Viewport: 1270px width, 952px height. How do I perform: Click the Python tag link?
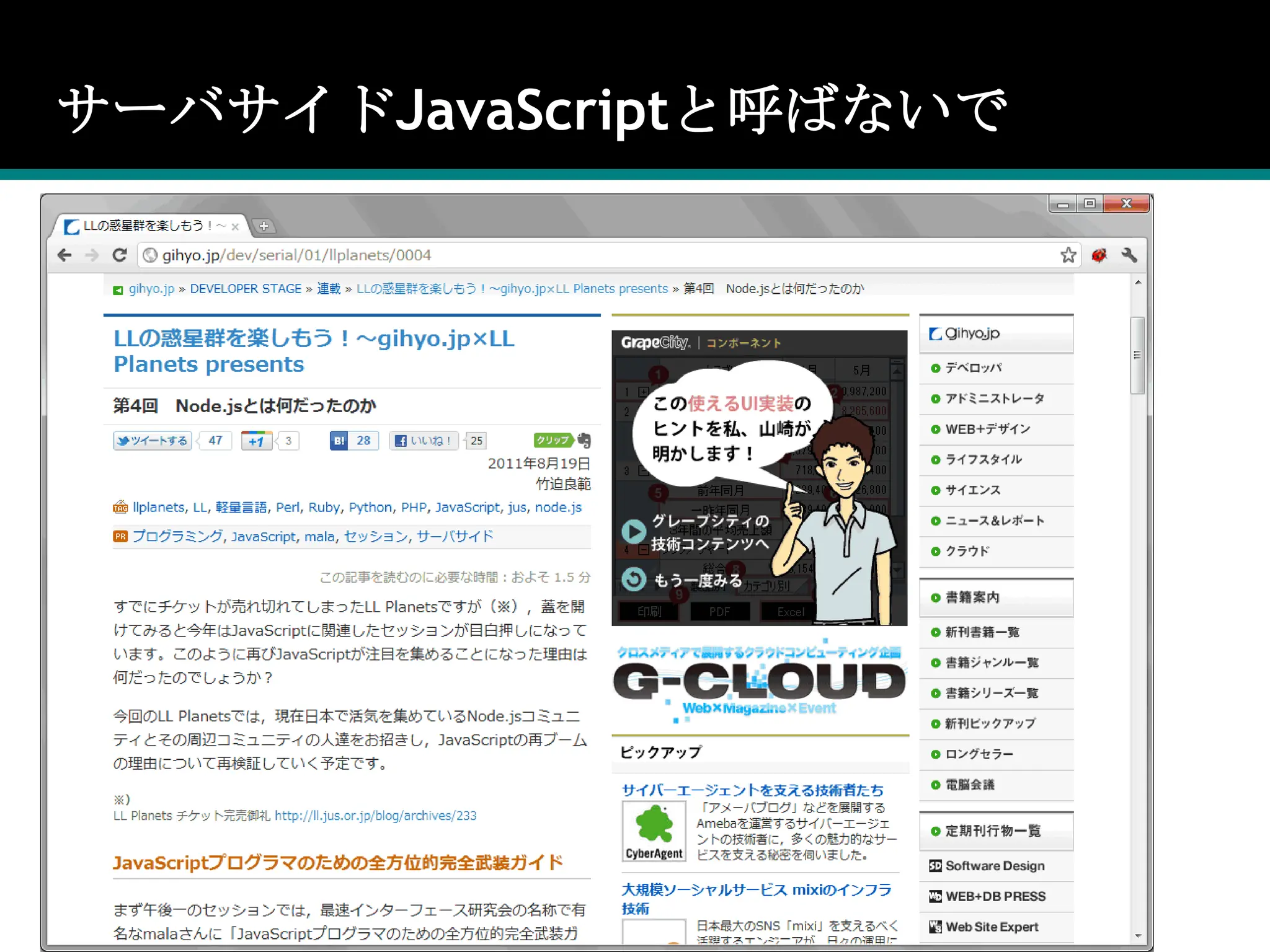tap(370, 507)
